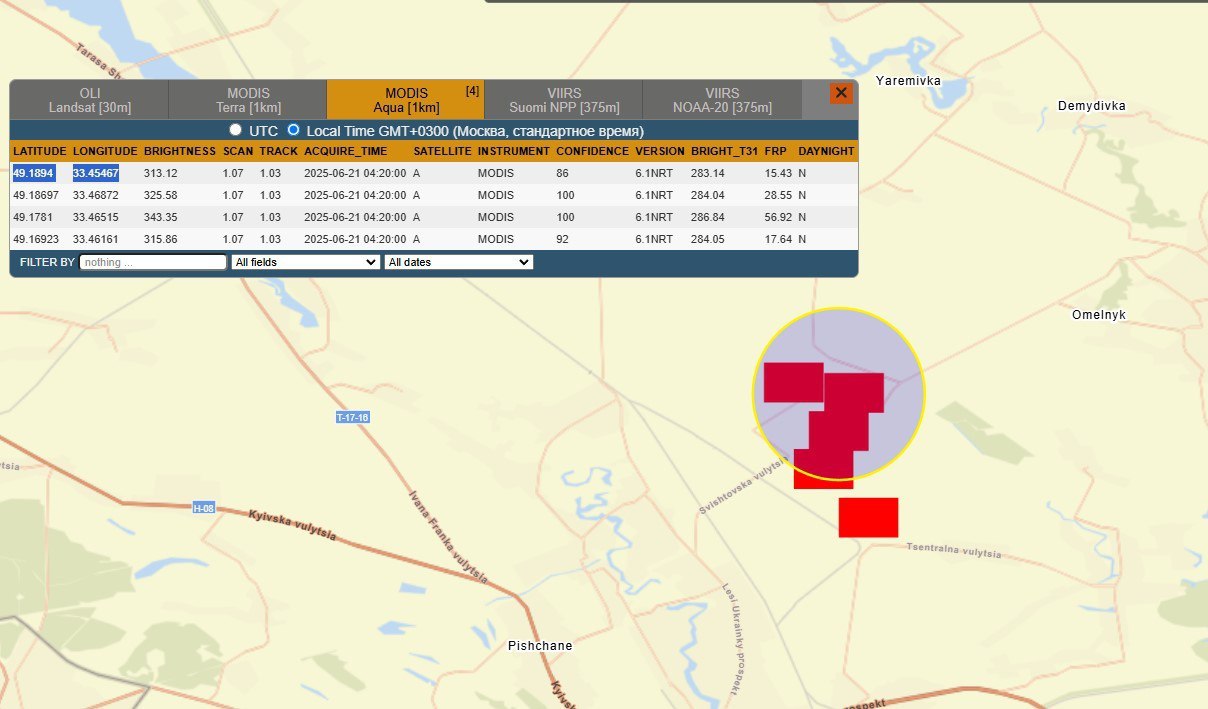
Task: Sort by the BRIGHTNESS column header
Action: coord(179,151)
